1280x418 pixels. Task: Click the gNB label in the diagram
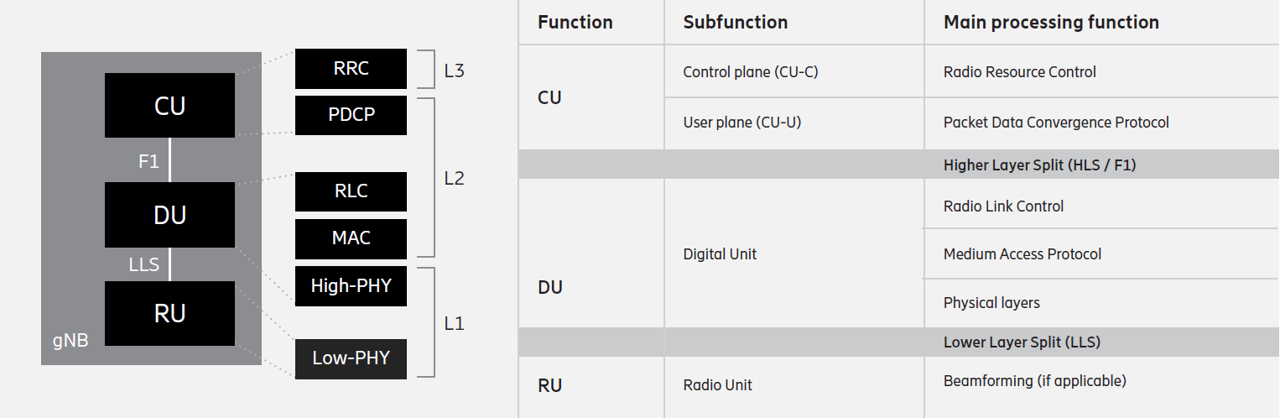(x=70, y=341)
